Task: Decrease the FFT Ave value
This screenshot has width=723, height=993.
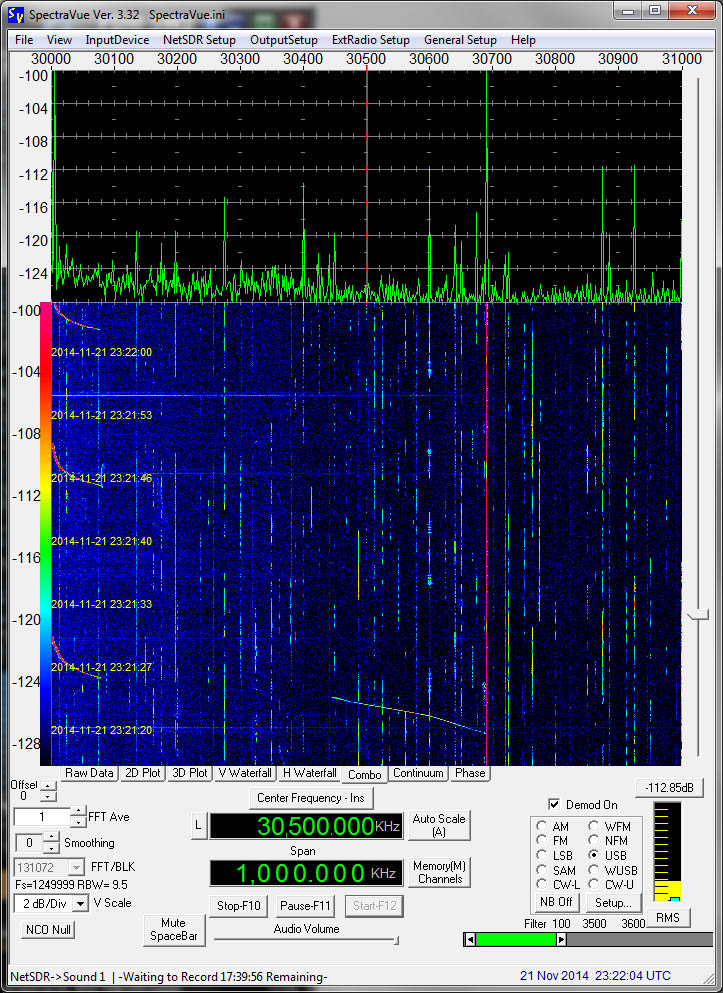Action: click(77, 822)
